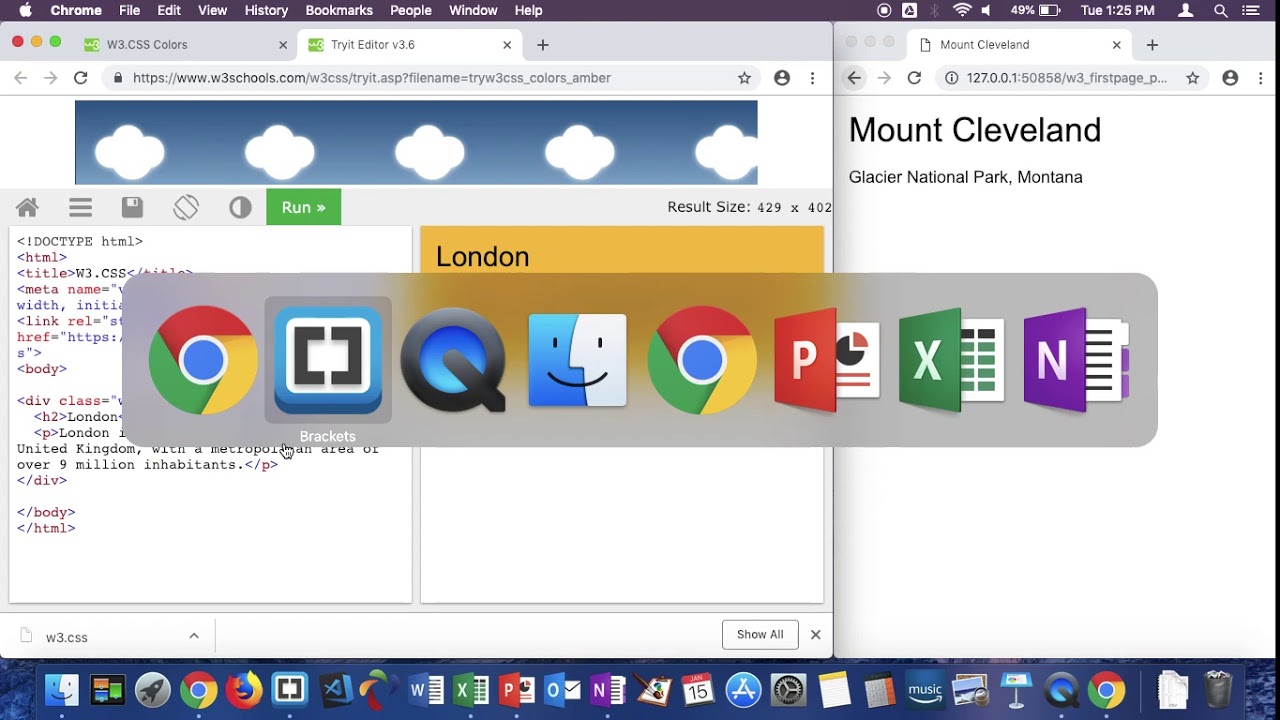Screen dimensions: 1280x720
Task: Select the Chrome icon left of Brackets in switcher
Action: (x=203, y=360)
